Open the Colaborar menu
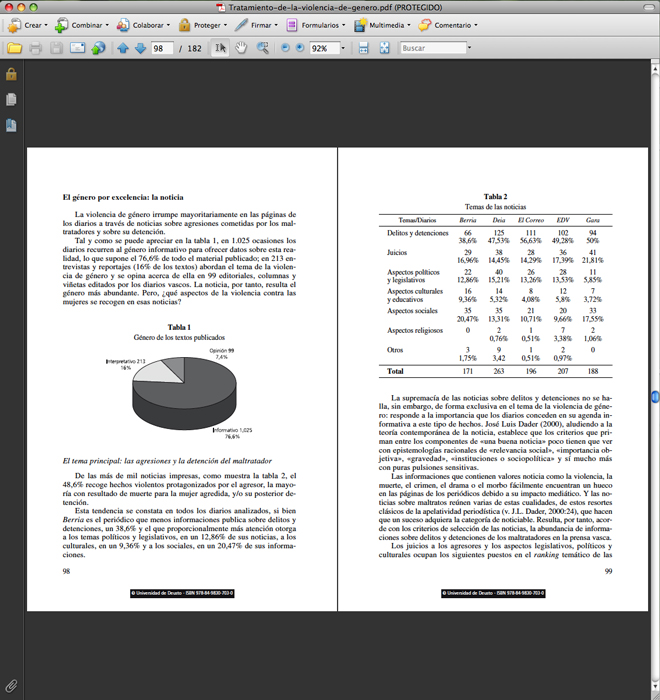 143,25
